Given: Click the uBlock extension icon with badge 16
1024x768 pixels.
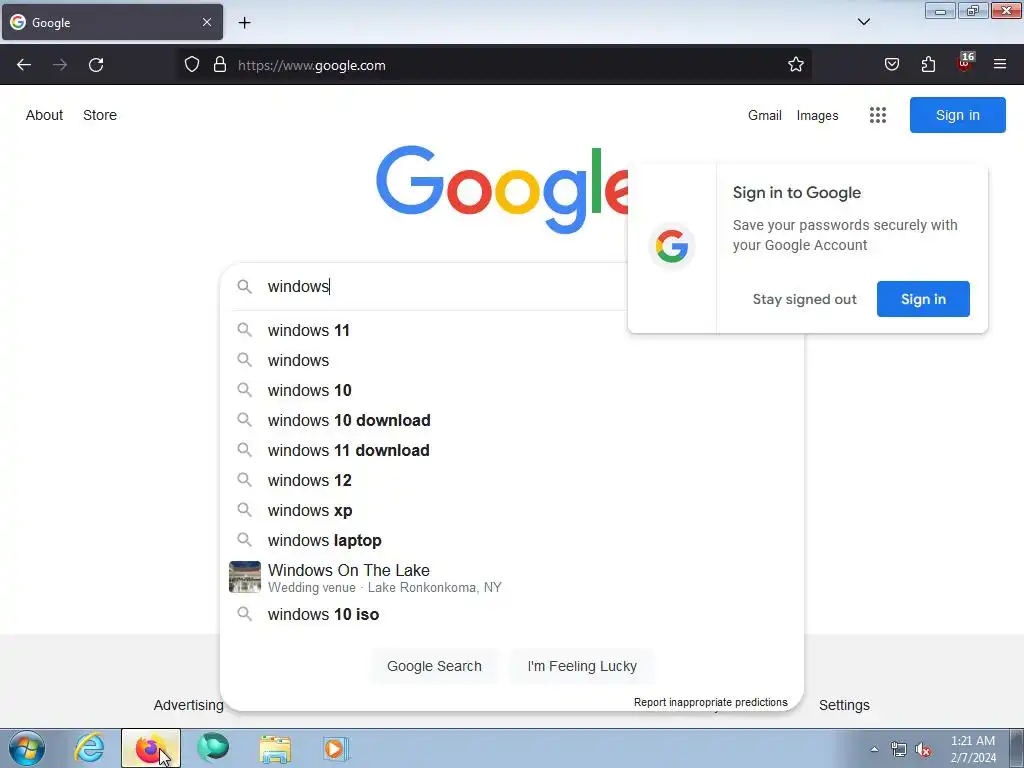Looking at the screenshot, I should [x=965, y=63].
